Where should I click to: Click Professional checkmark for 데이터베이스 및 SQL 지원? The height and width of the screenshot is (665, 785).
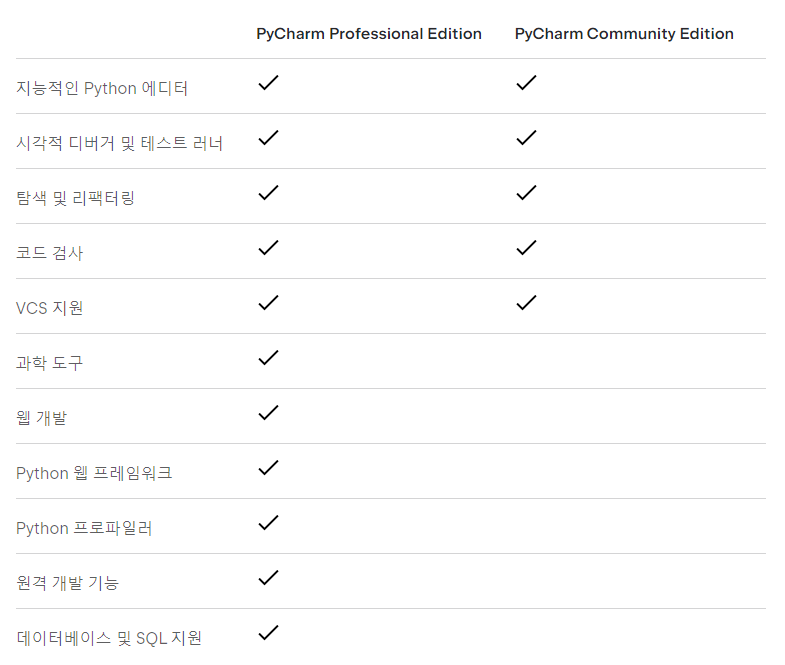(268, 633)
